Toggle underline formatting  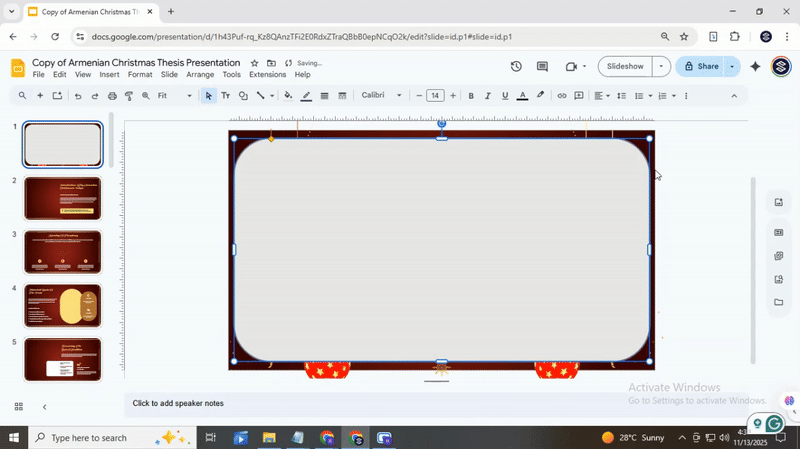click(x=505, y=96)
